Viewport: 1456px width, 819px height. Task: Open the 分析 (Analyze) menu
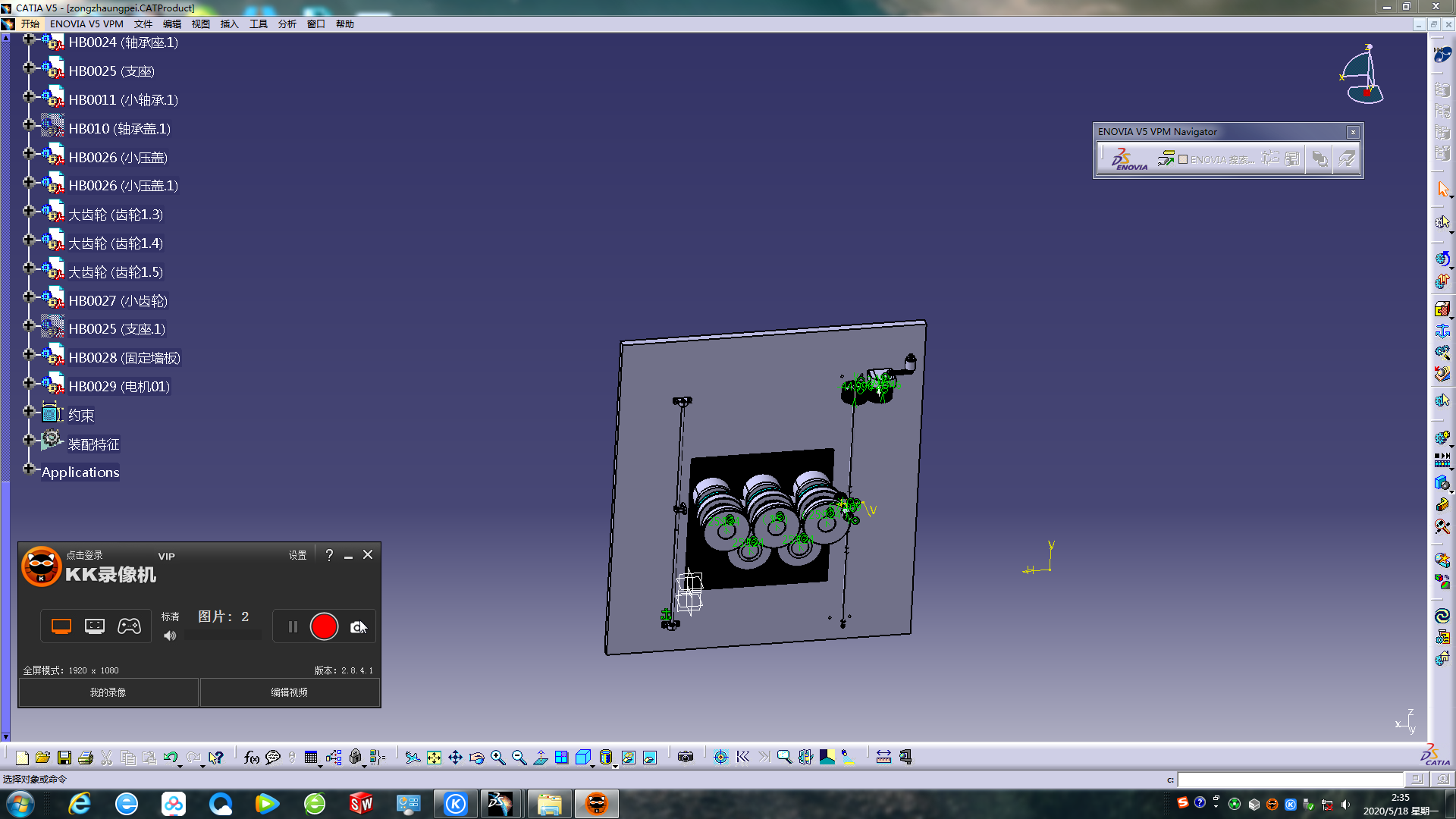[x=287, y=24]
